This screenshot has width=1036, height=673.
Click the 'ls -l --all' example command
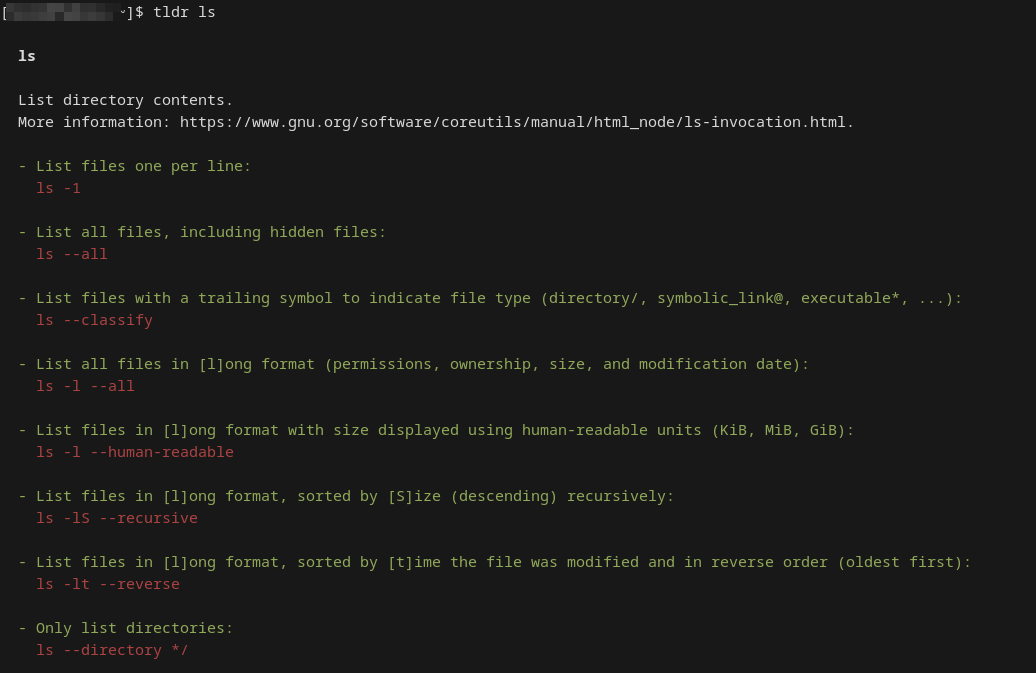click(x=85, y=386)
